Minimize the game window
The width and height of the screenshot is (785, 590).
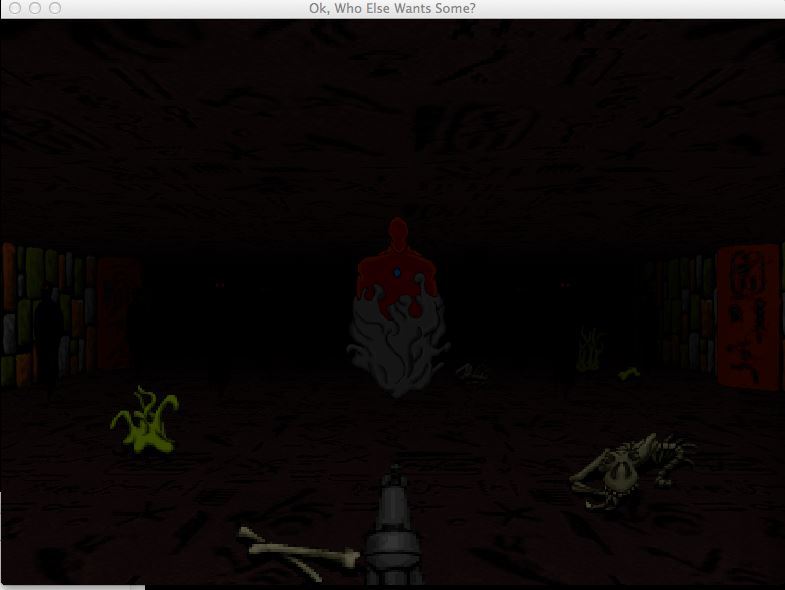pyautogui.click(x=35, y=8)
